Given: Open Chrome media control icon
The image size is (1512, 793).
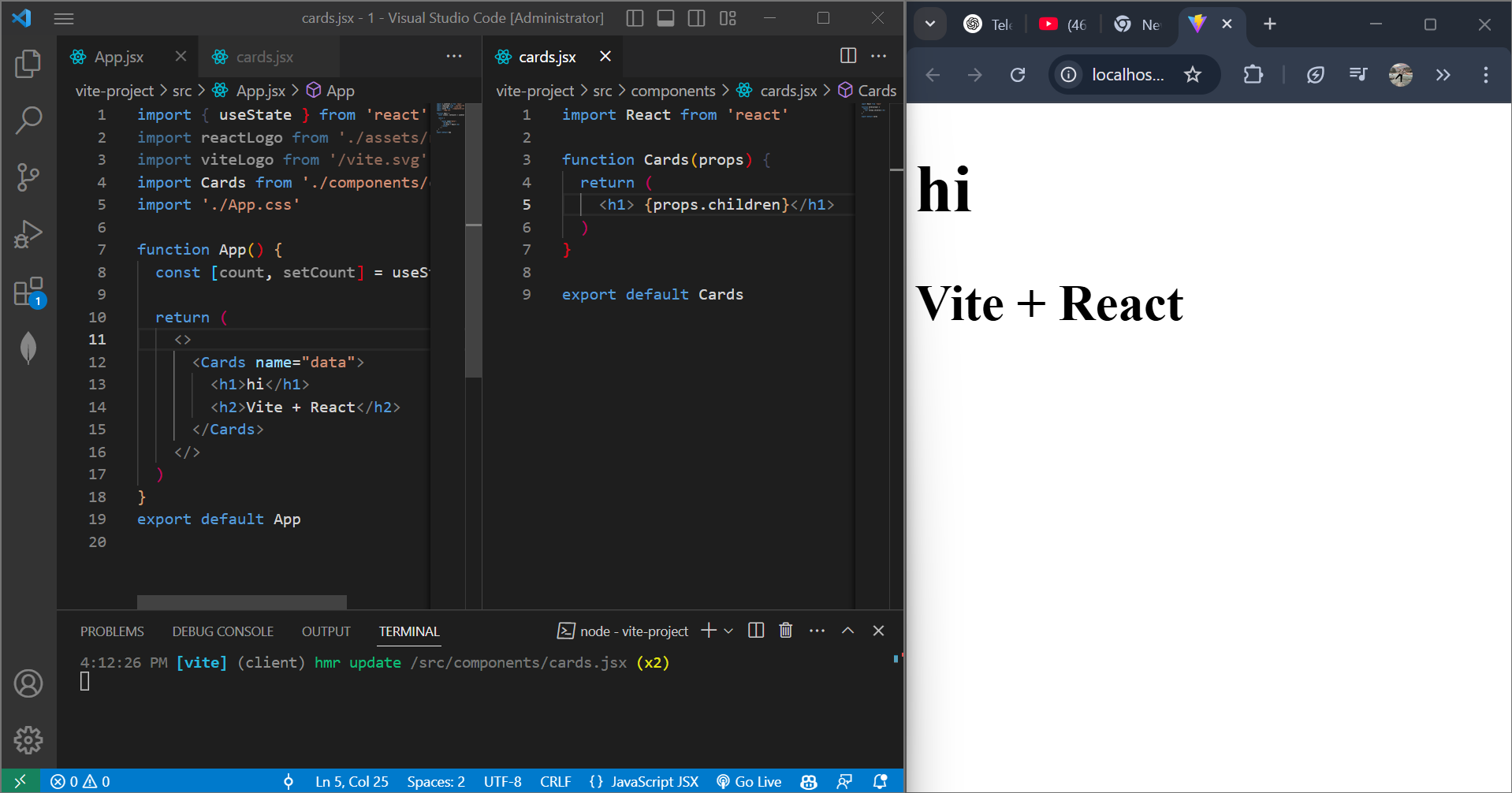Looking at the screenshot, I should click(1358, 74).
